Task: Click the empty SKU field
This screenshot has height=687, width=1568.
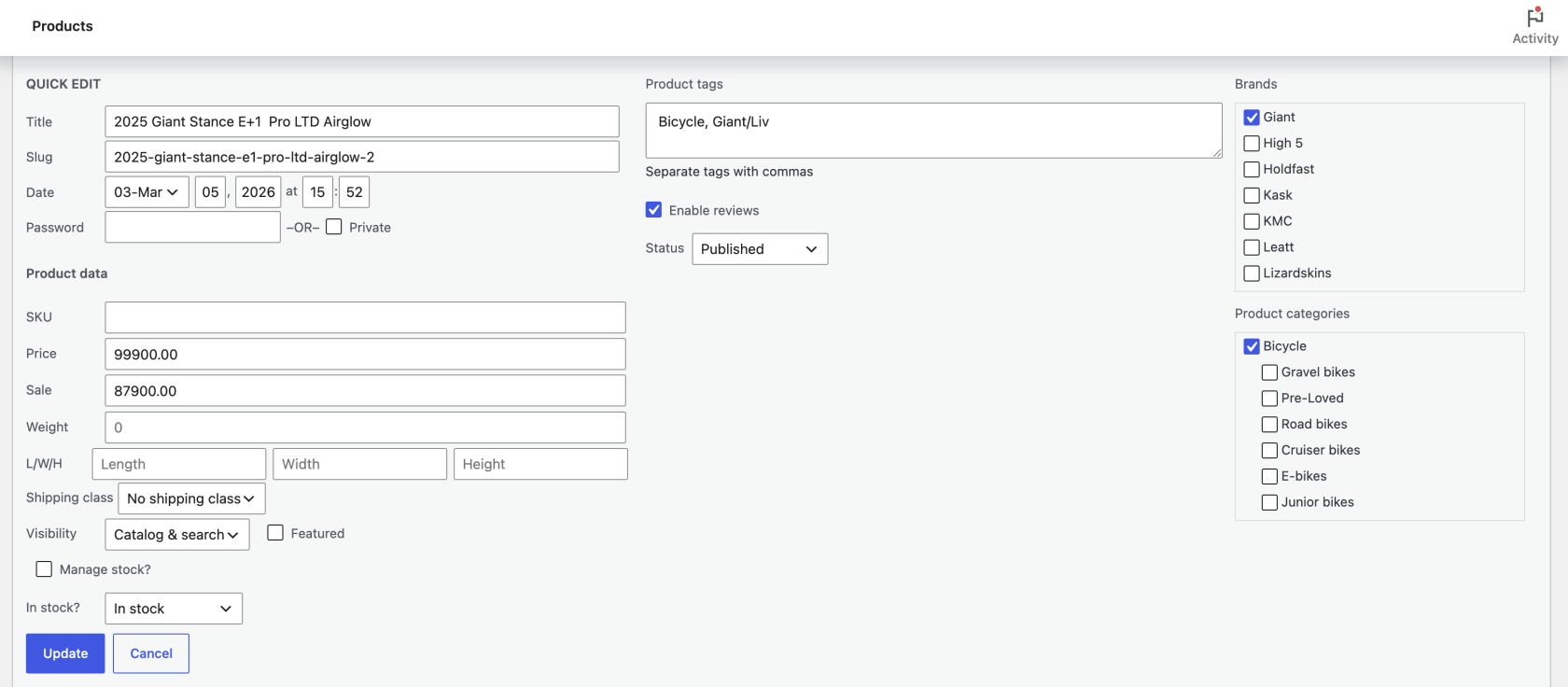Action: coord(365,317)
